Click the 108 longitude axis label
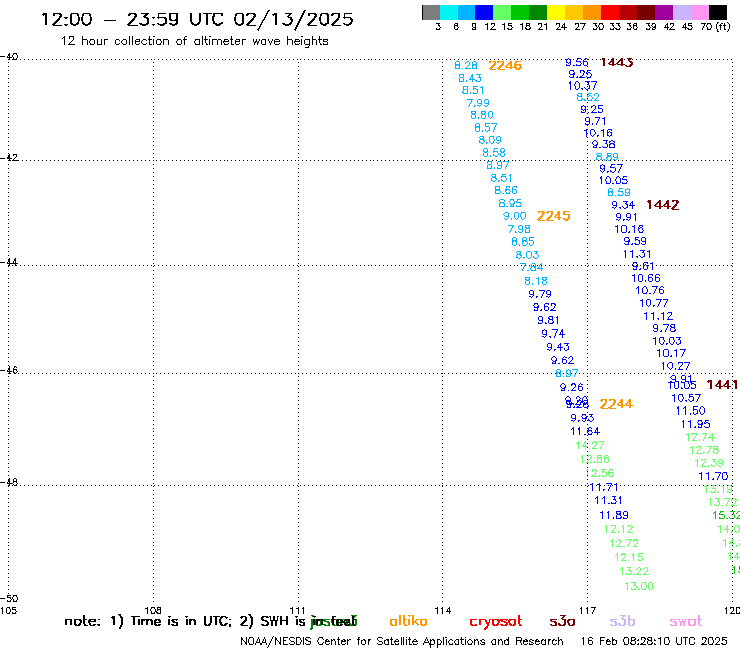Image resolution: width=740 pixels, height=650 pixels. [153, 610]
